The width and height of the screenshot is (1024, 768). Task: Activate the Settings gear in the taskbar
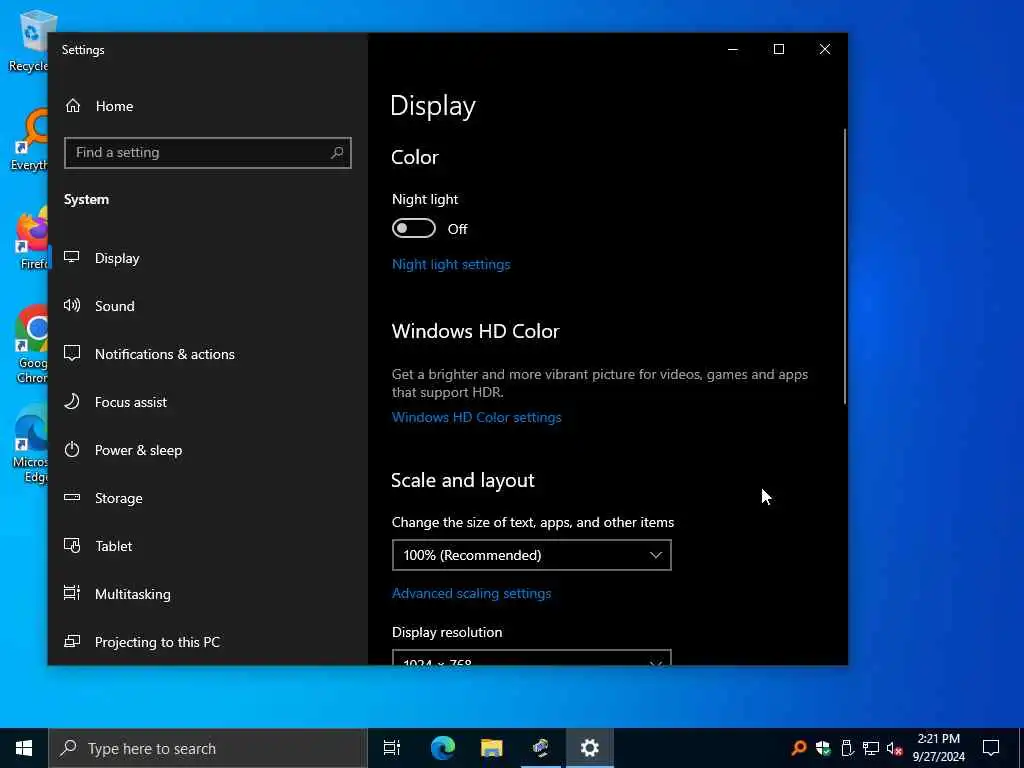coord(590,748)
